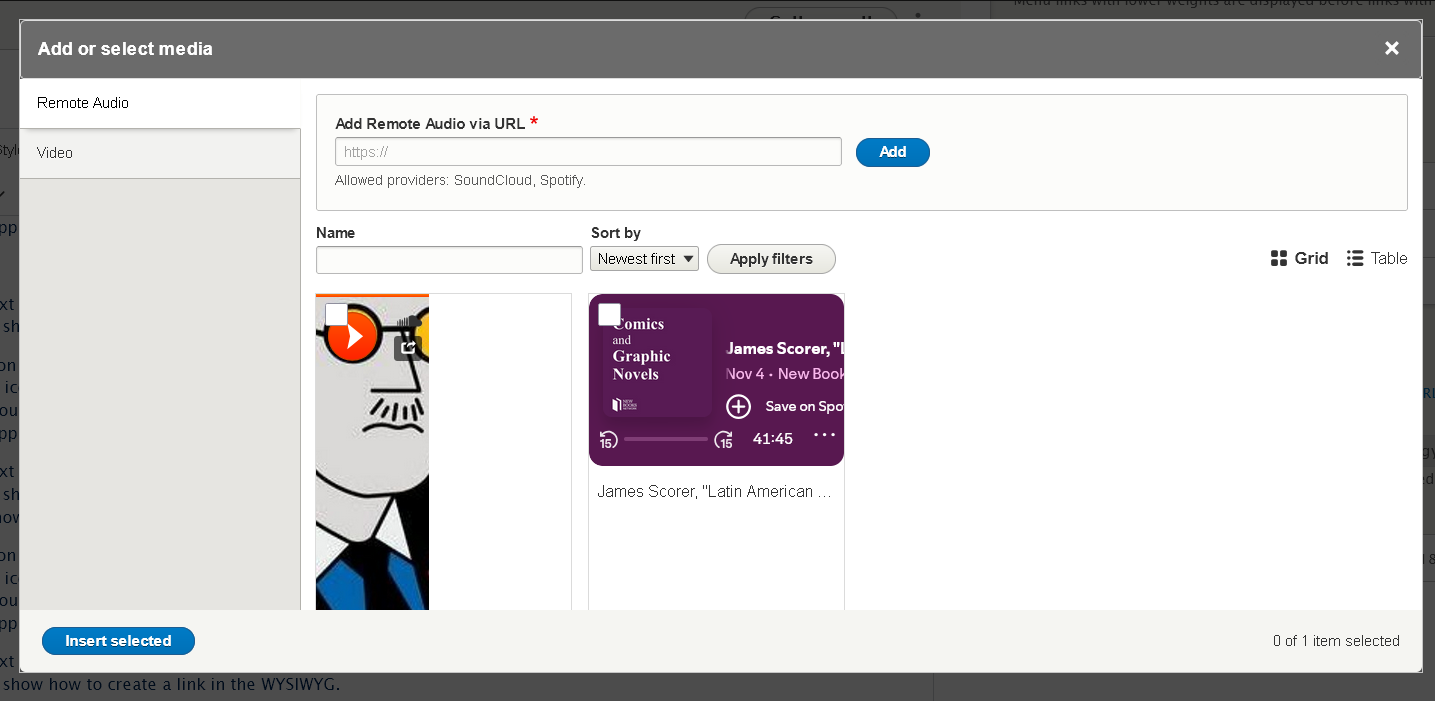Switch to Grid view
The image size is (1435, 701).
1299,258
